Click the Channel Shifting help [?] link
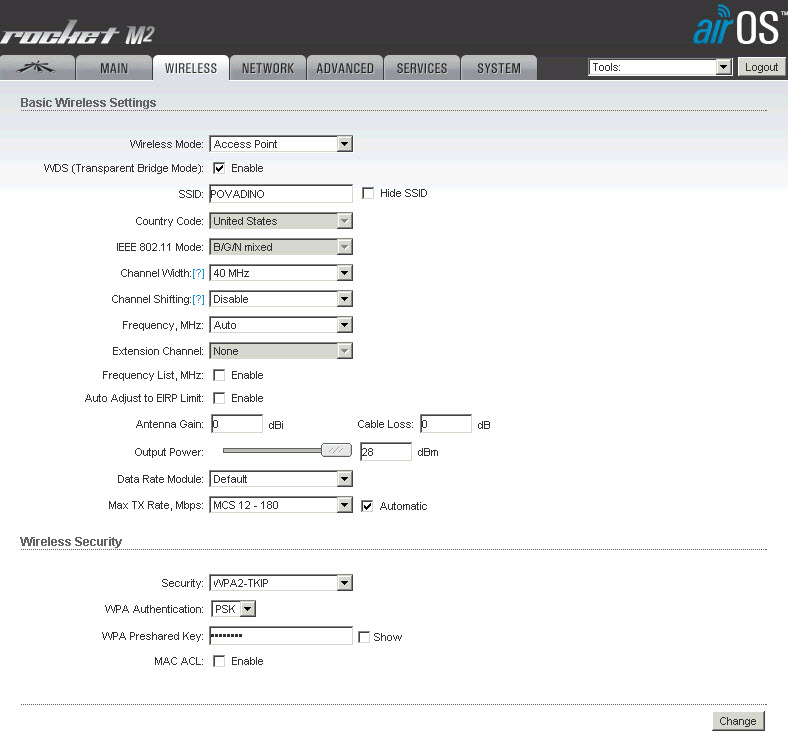The height and width of the screenshot is (740, 788). (198, 299)
